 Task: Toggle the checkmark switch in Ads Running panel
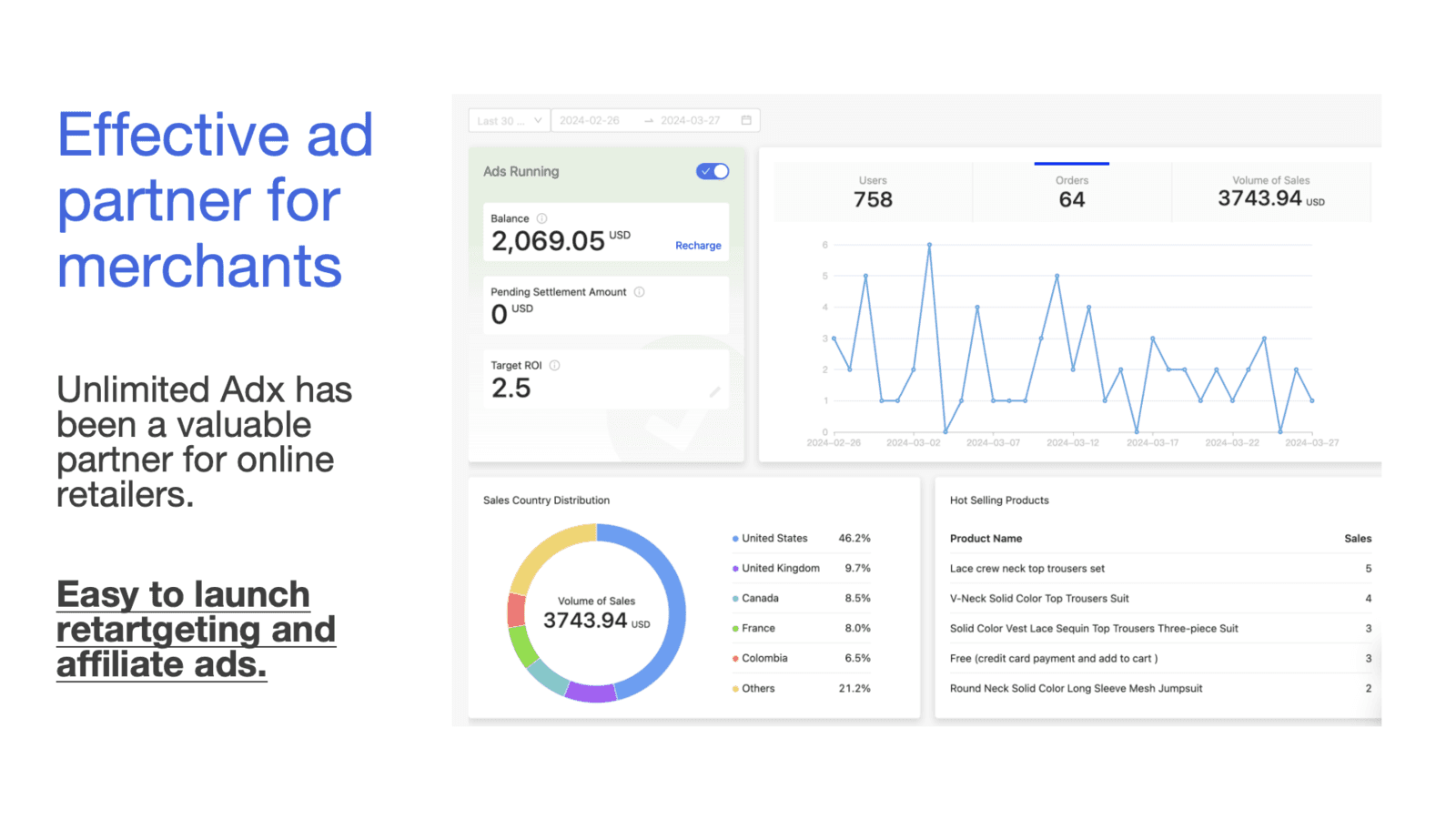(713, 171)
